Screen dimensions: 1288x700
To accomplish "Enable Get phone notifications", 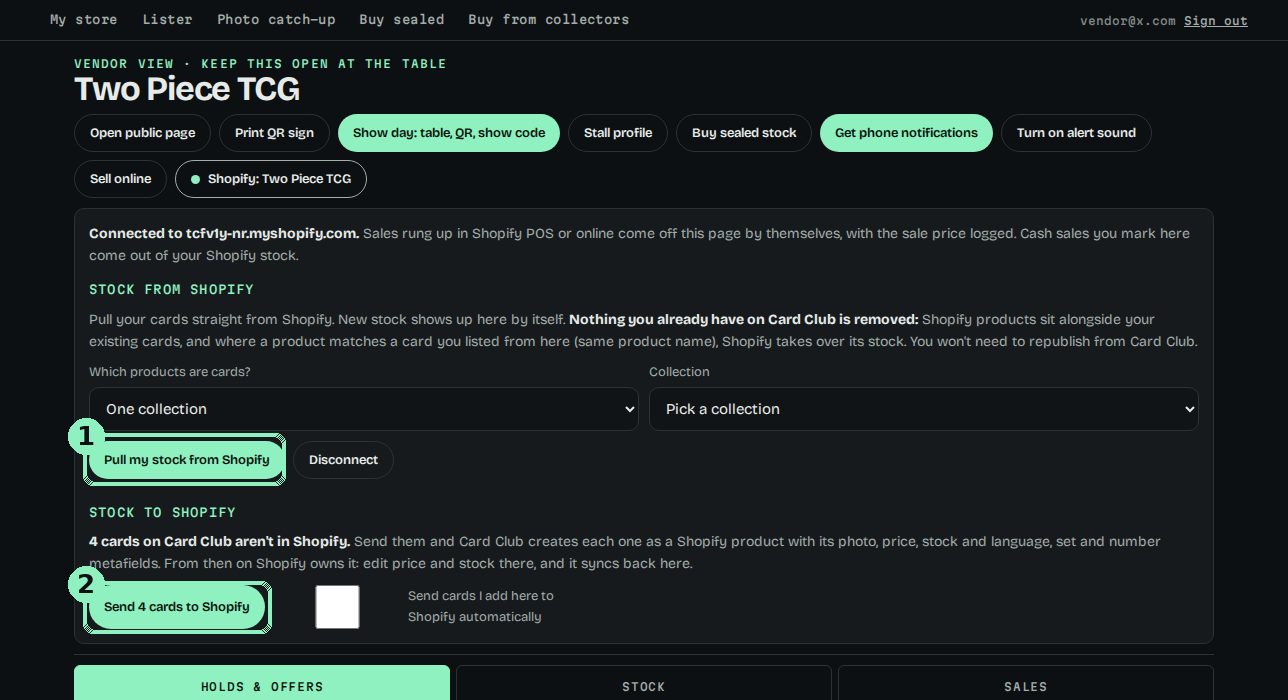I will [906, 133].
